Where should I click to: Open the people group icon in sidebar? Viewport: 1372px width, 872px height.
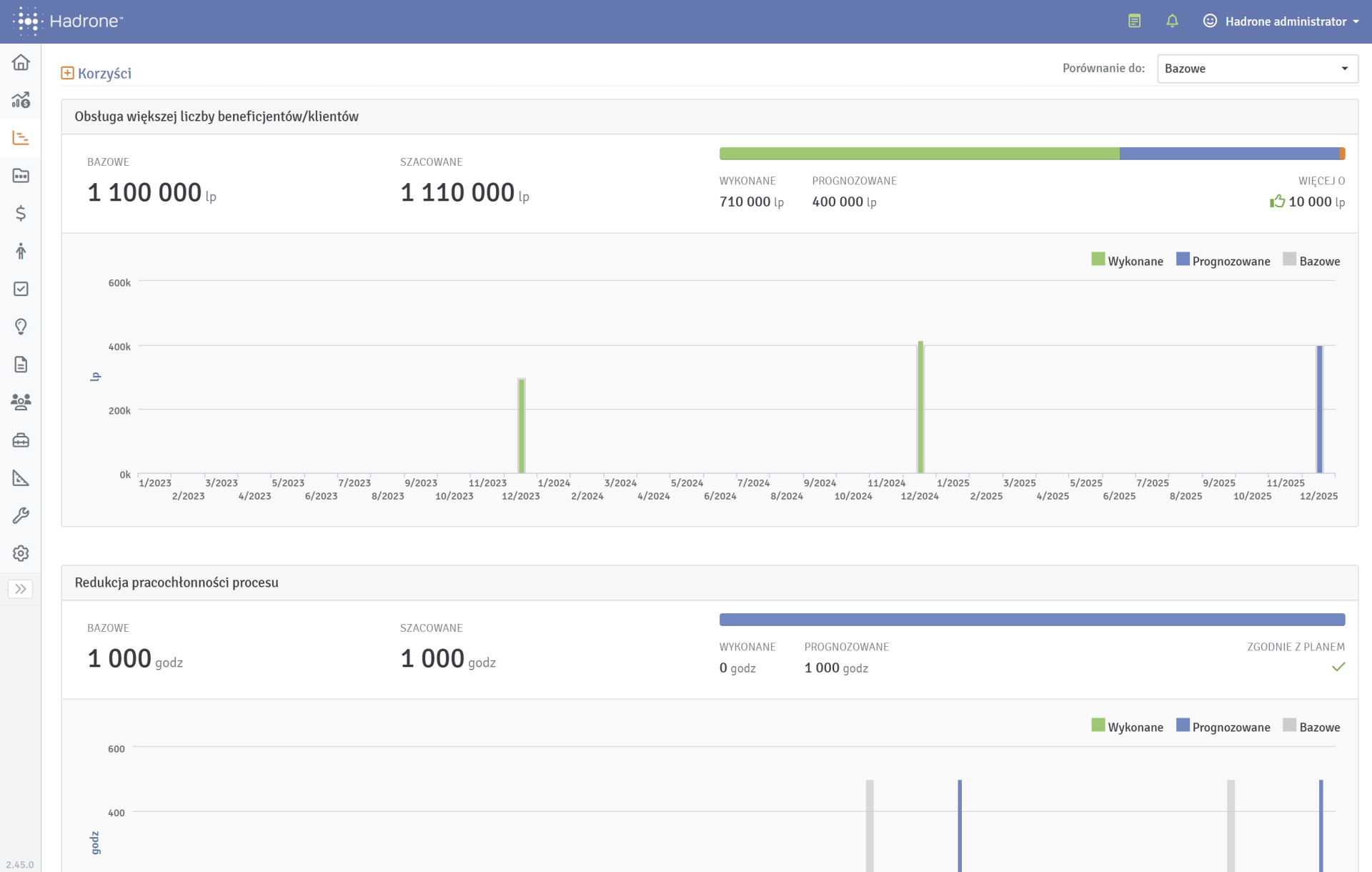(21, 402)
